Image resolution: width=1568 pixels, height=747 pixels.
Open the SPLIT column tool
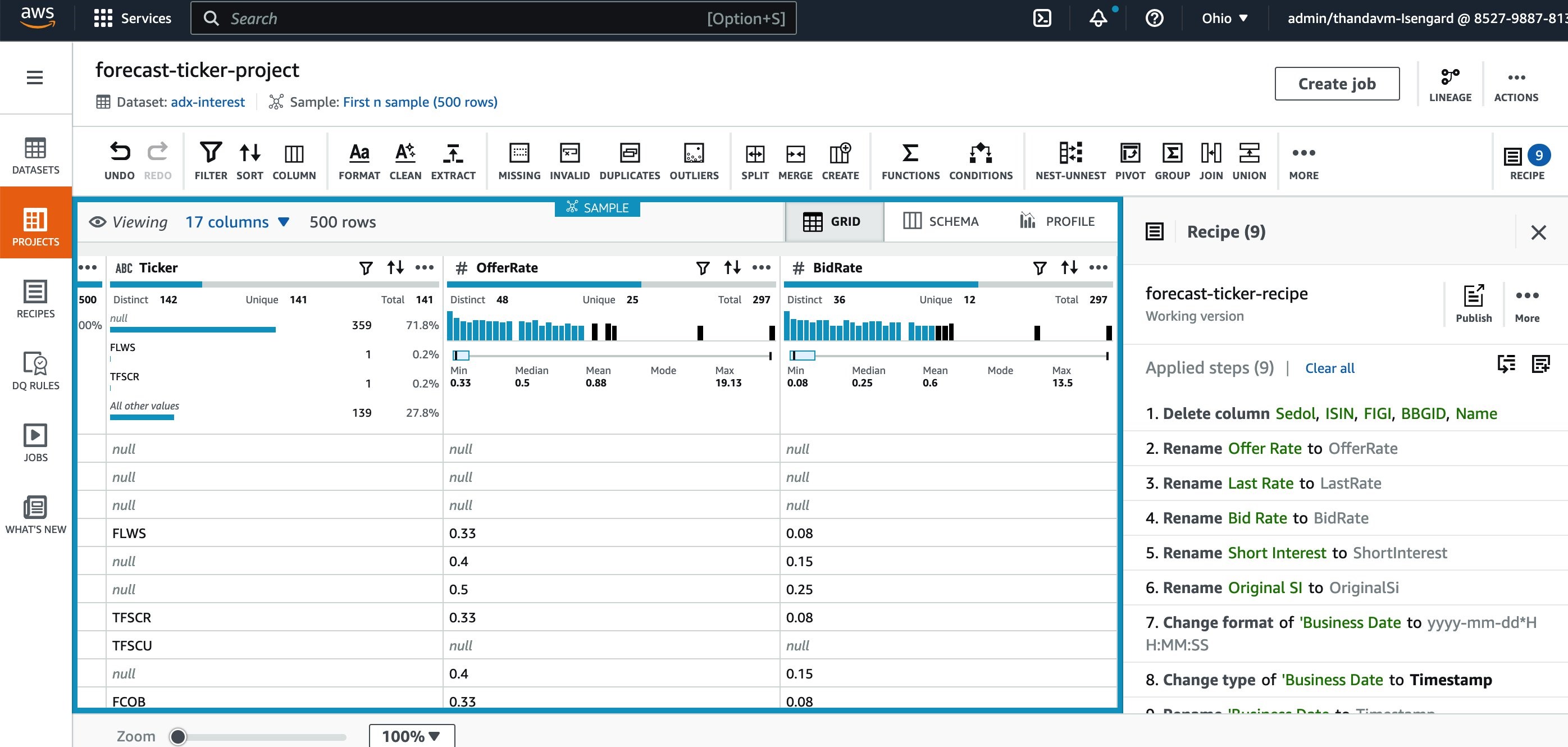(x=755, y=161)
